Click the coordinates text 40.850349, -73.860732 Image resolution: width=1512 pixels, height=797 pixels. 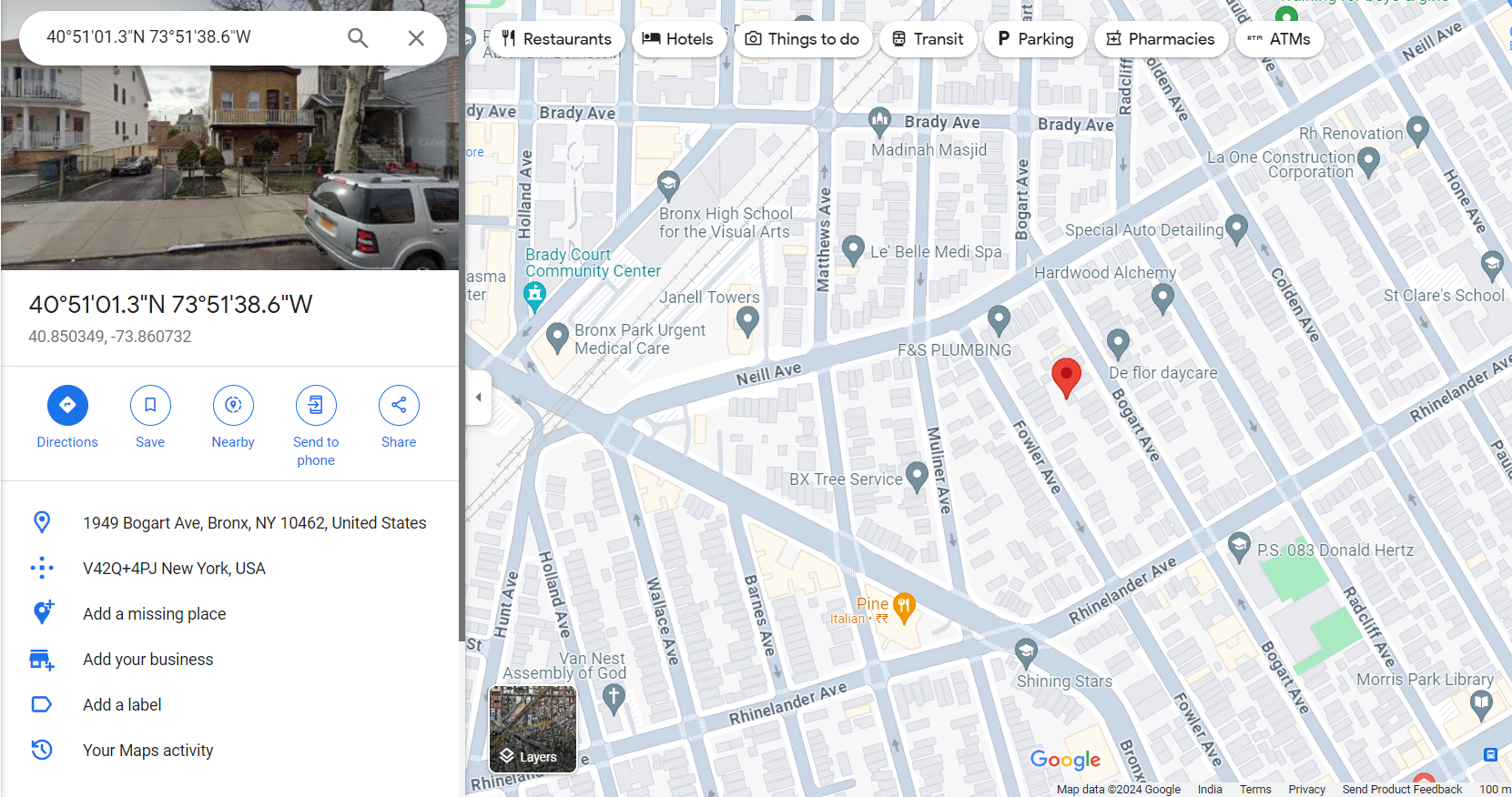click(110, 337)
